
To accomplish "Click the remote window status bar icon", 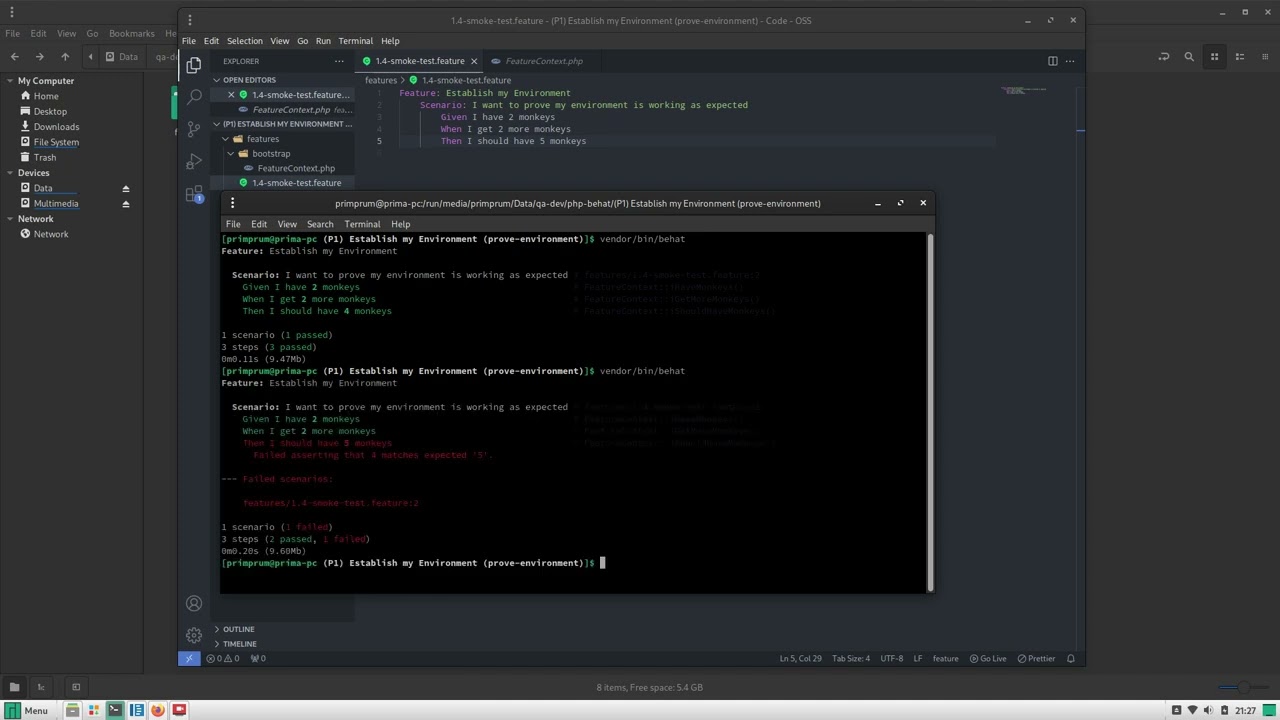I will click(x=189, y=658).
